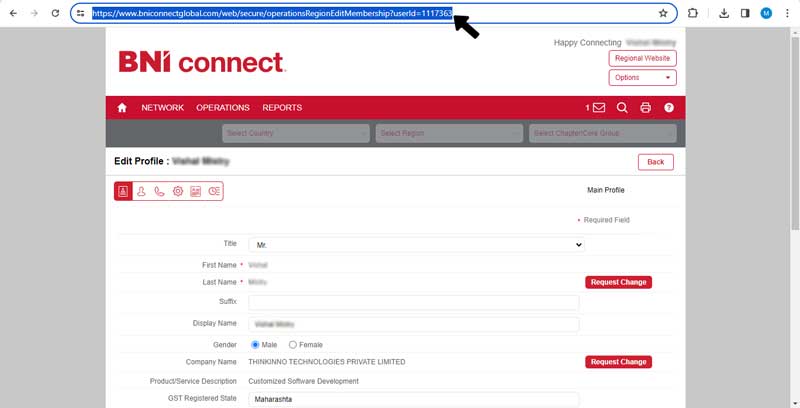
Task: Open the REPORTS menu
Action: [282, 108]
